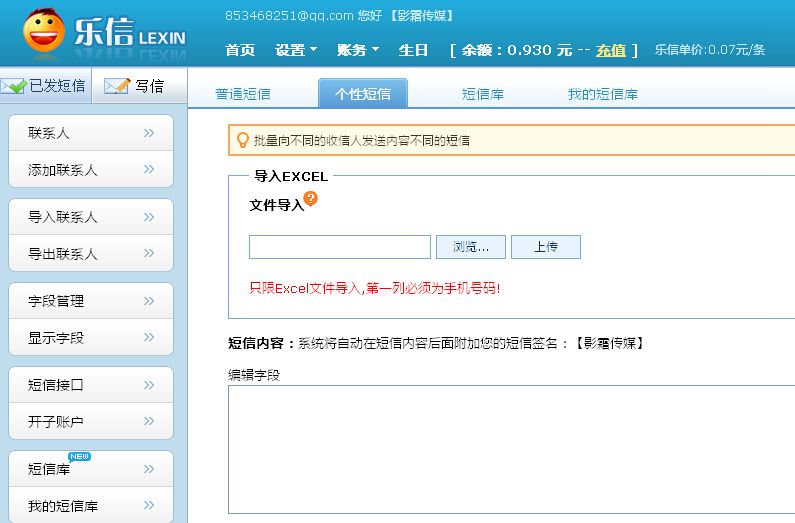Click the 充值 recharge link
The width and height of the screenshot is (795, 523).
pyautogui.click(x=610, y=50)
